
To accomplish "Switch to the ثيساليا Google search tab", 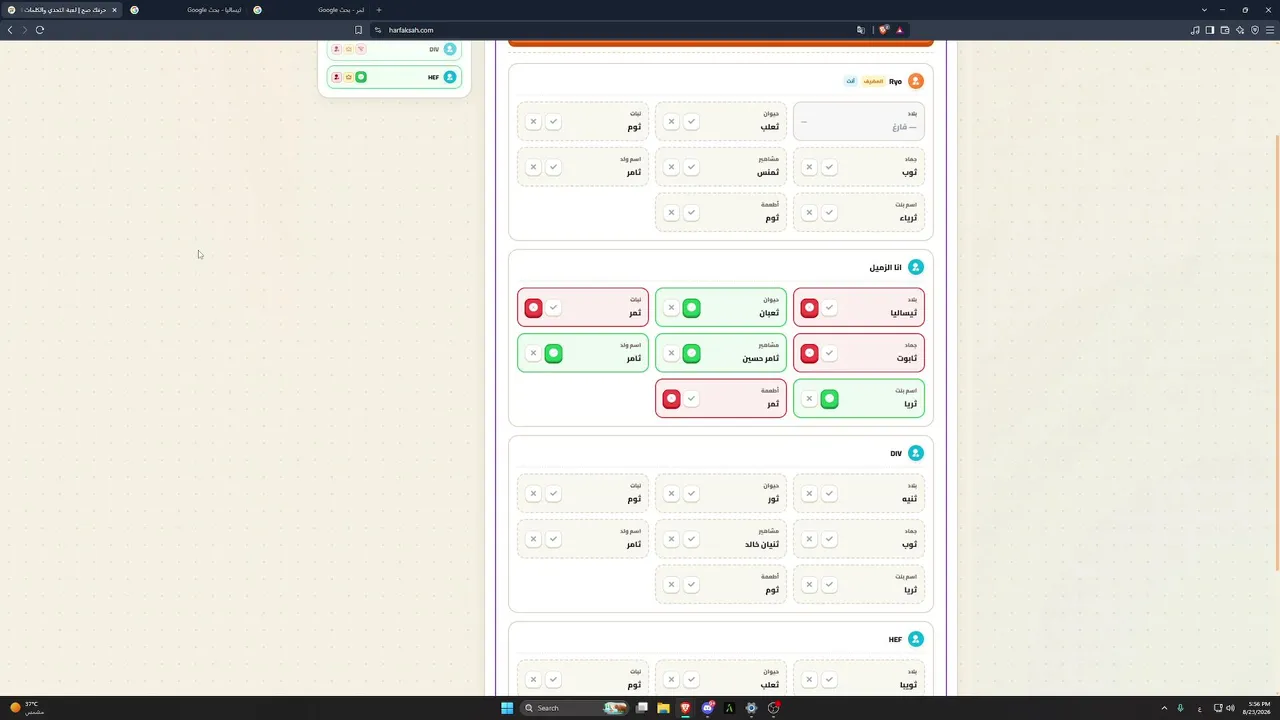I will tap(185, 10).
